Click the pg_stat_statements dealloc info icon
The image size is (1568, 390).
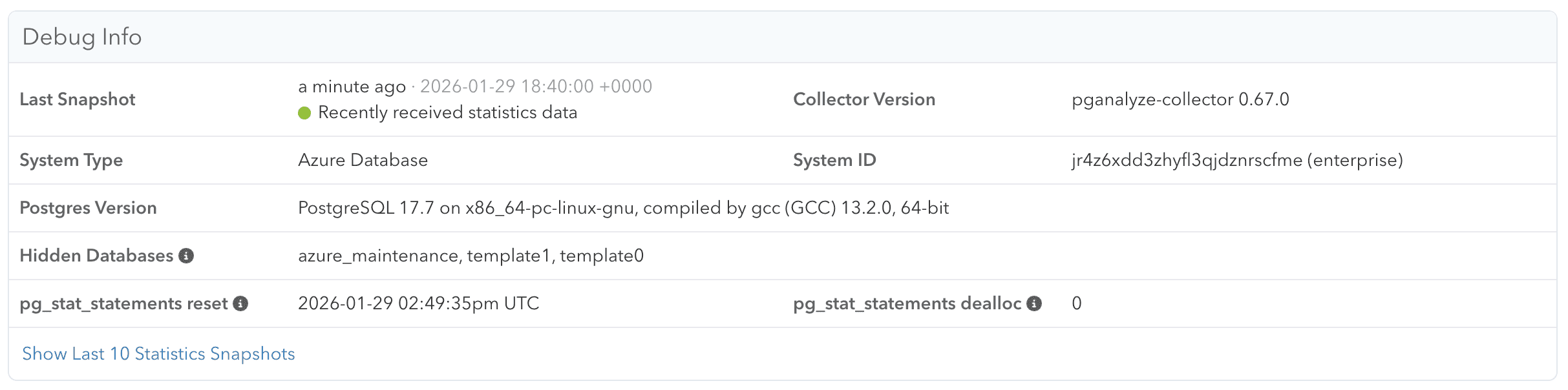1034,303
